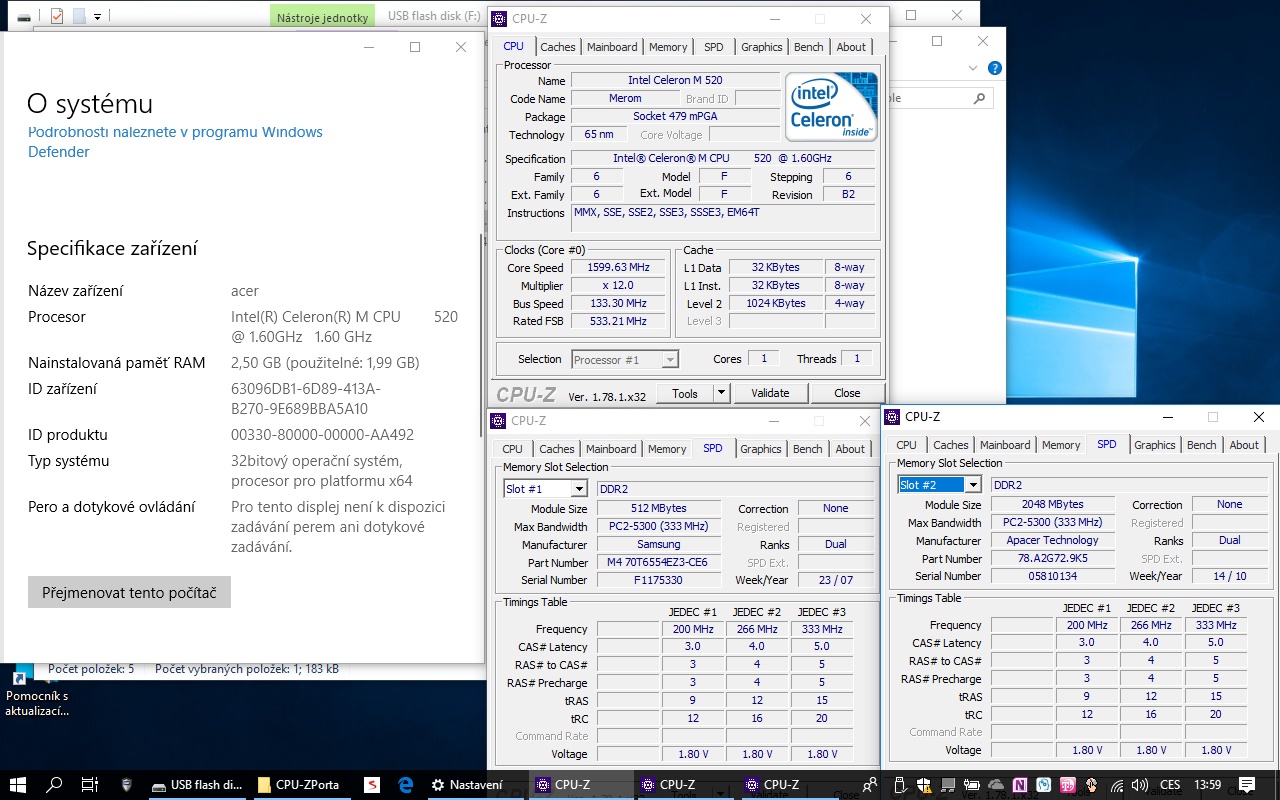
Task: Click the 1024 KBytes Level 2 cache value
Action: click(775, 303)
